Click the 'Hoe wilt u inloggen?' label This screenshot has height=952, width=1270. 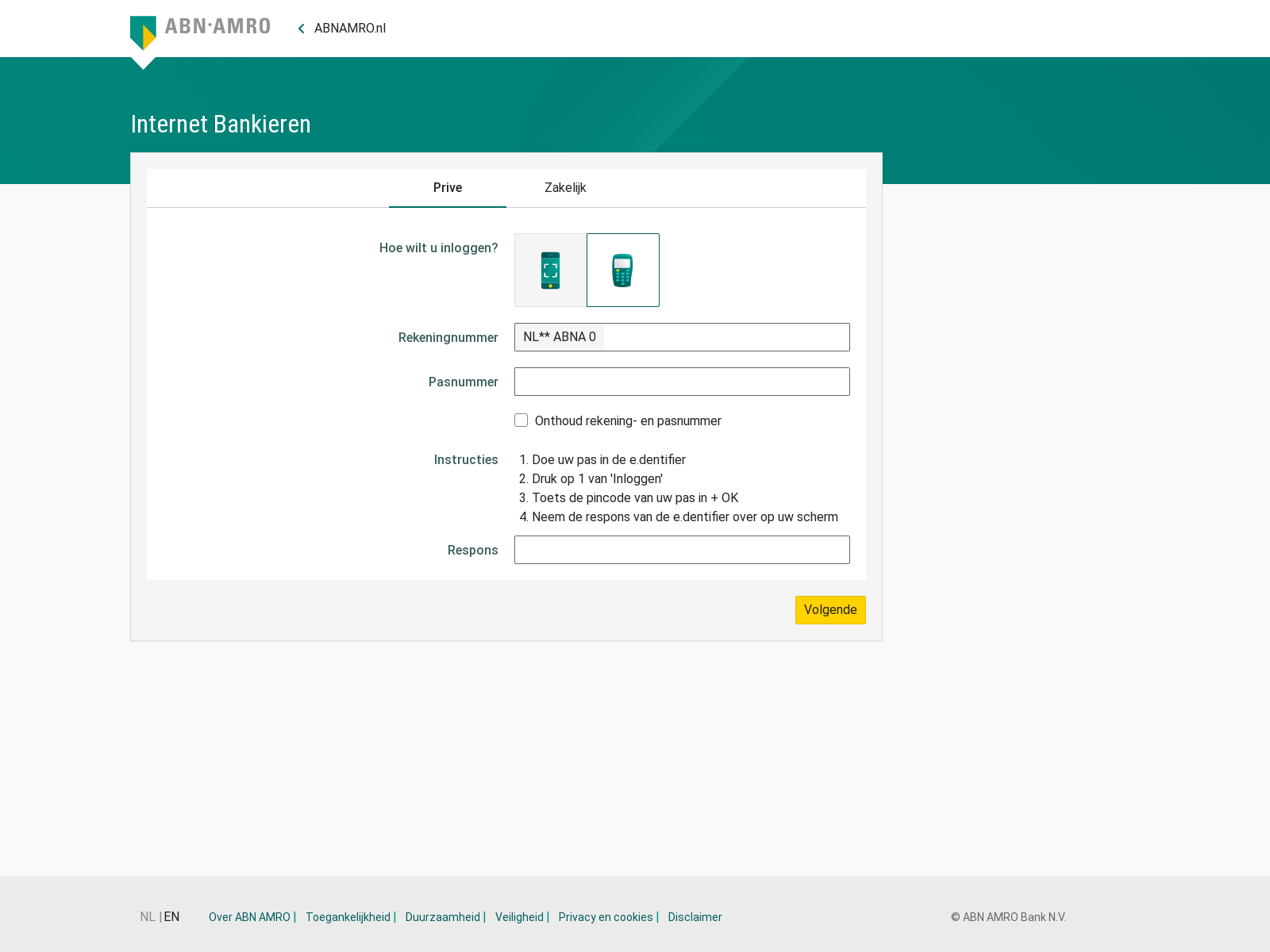[439, 248]
